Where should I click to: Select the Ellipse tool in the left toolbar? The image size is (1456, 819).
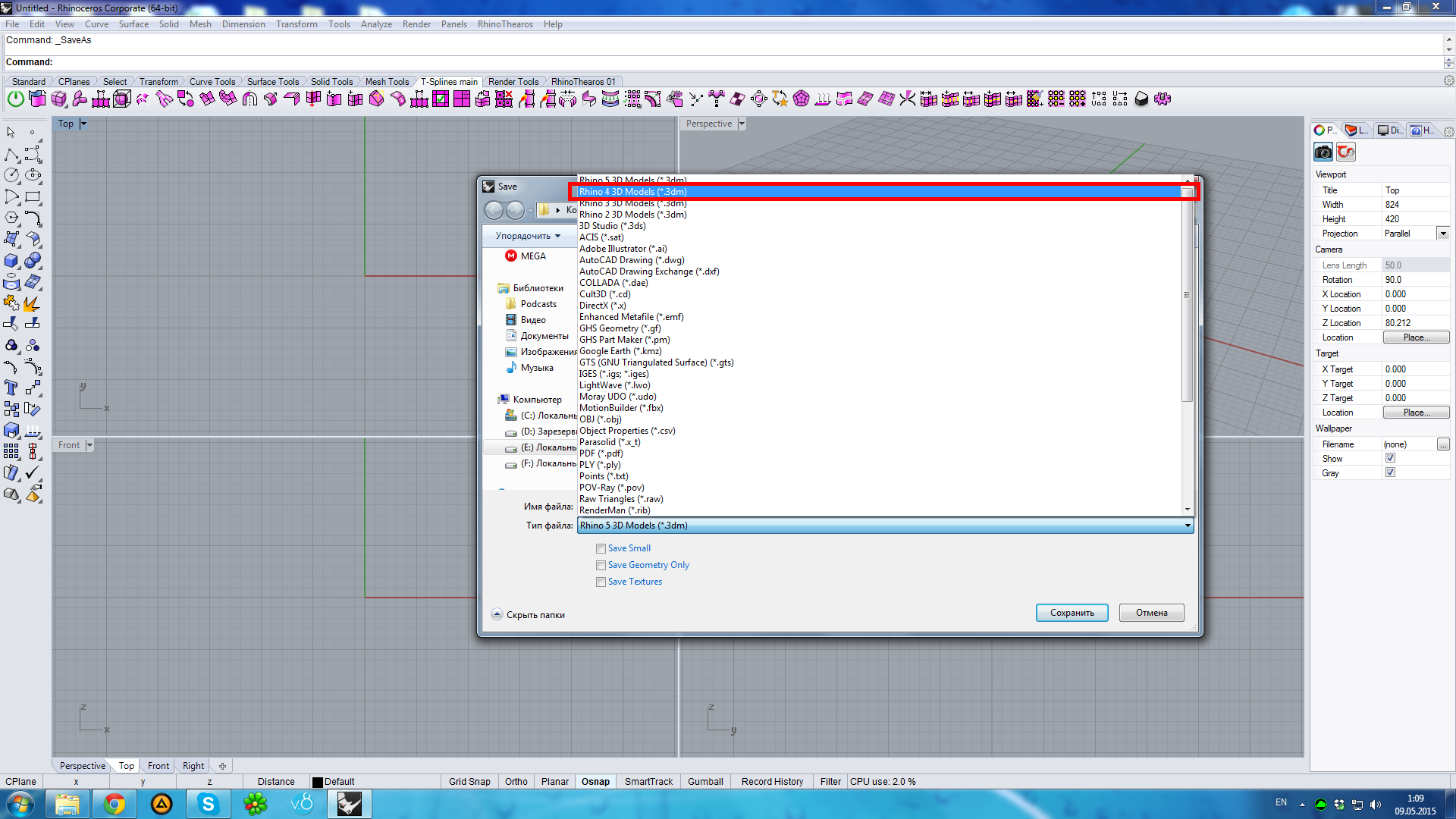click(33, 175)
